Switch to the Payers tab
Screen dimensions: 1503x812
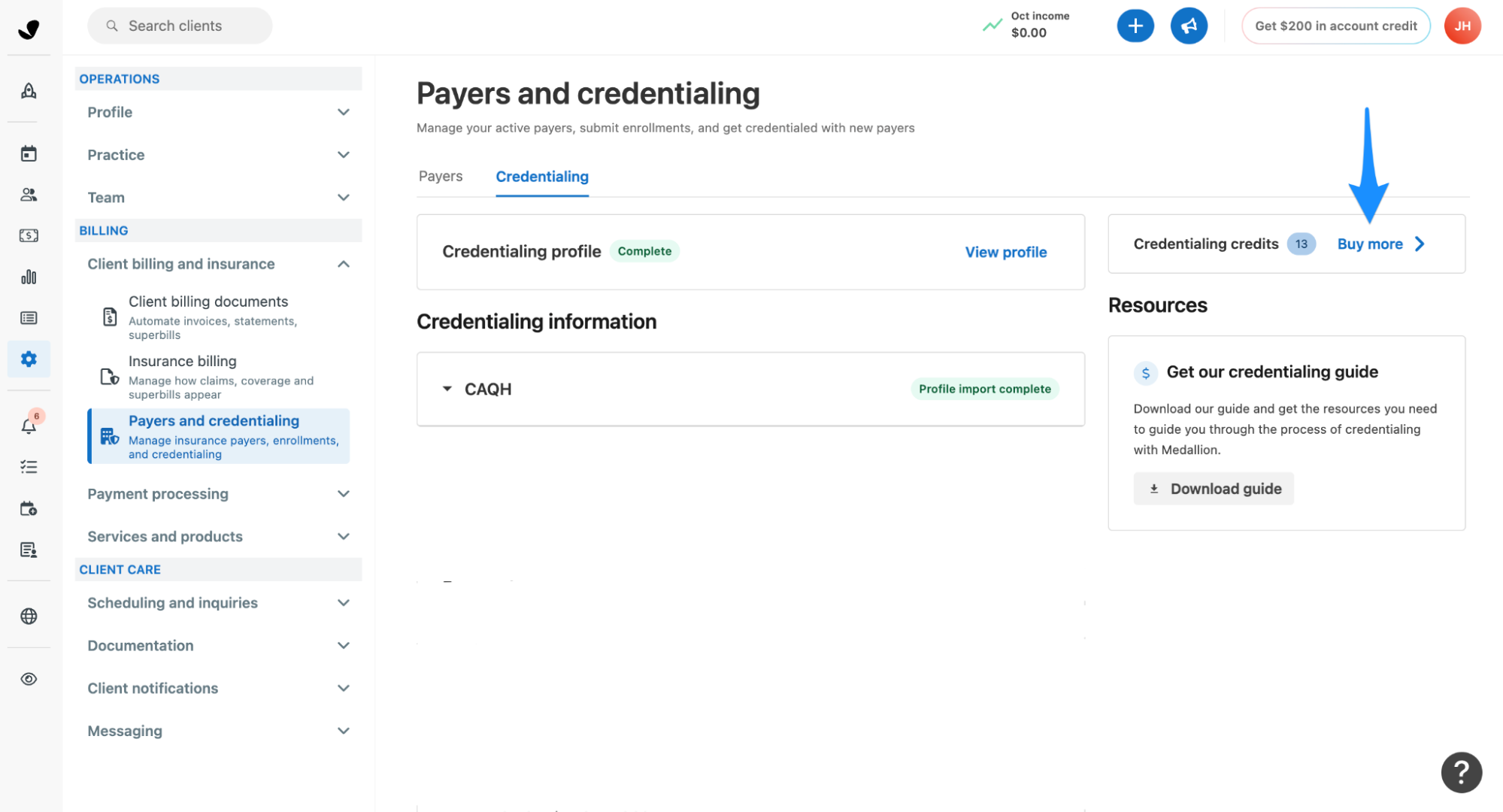441,176
